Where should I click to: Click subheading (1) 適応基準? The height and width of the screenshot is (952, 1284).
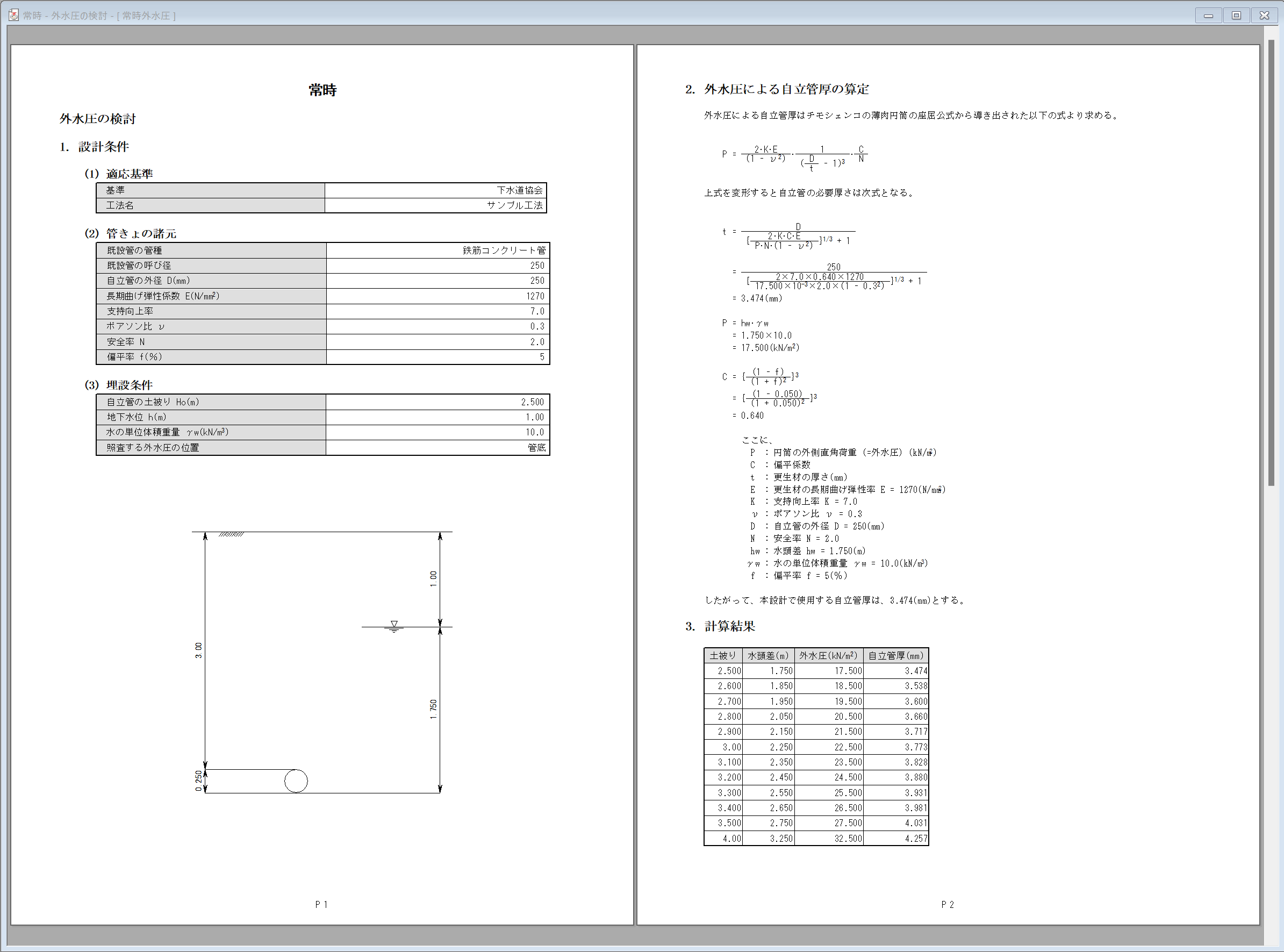[119, 174]
